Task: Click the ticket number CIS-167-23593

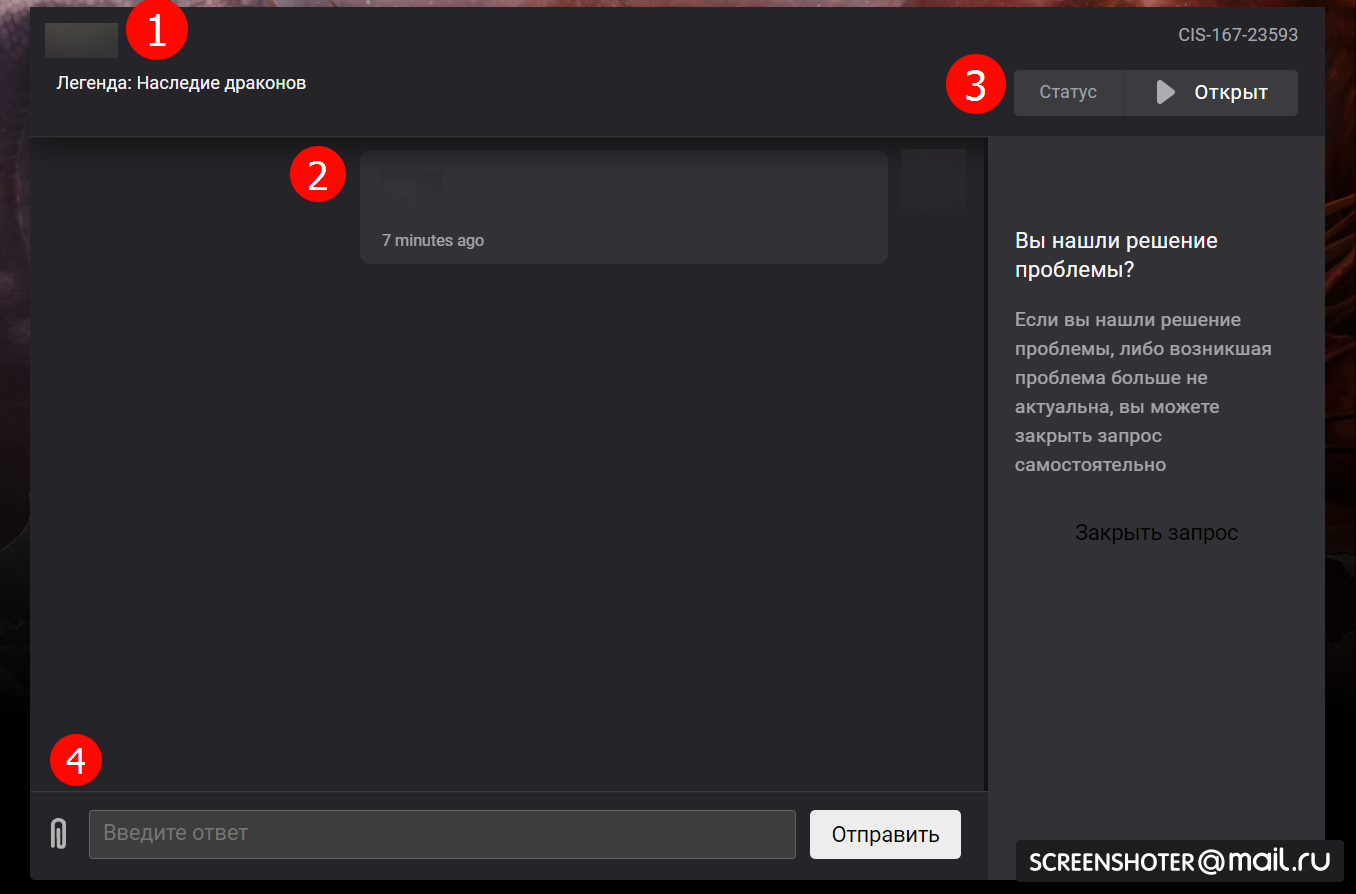Action: coord(1238,35)
